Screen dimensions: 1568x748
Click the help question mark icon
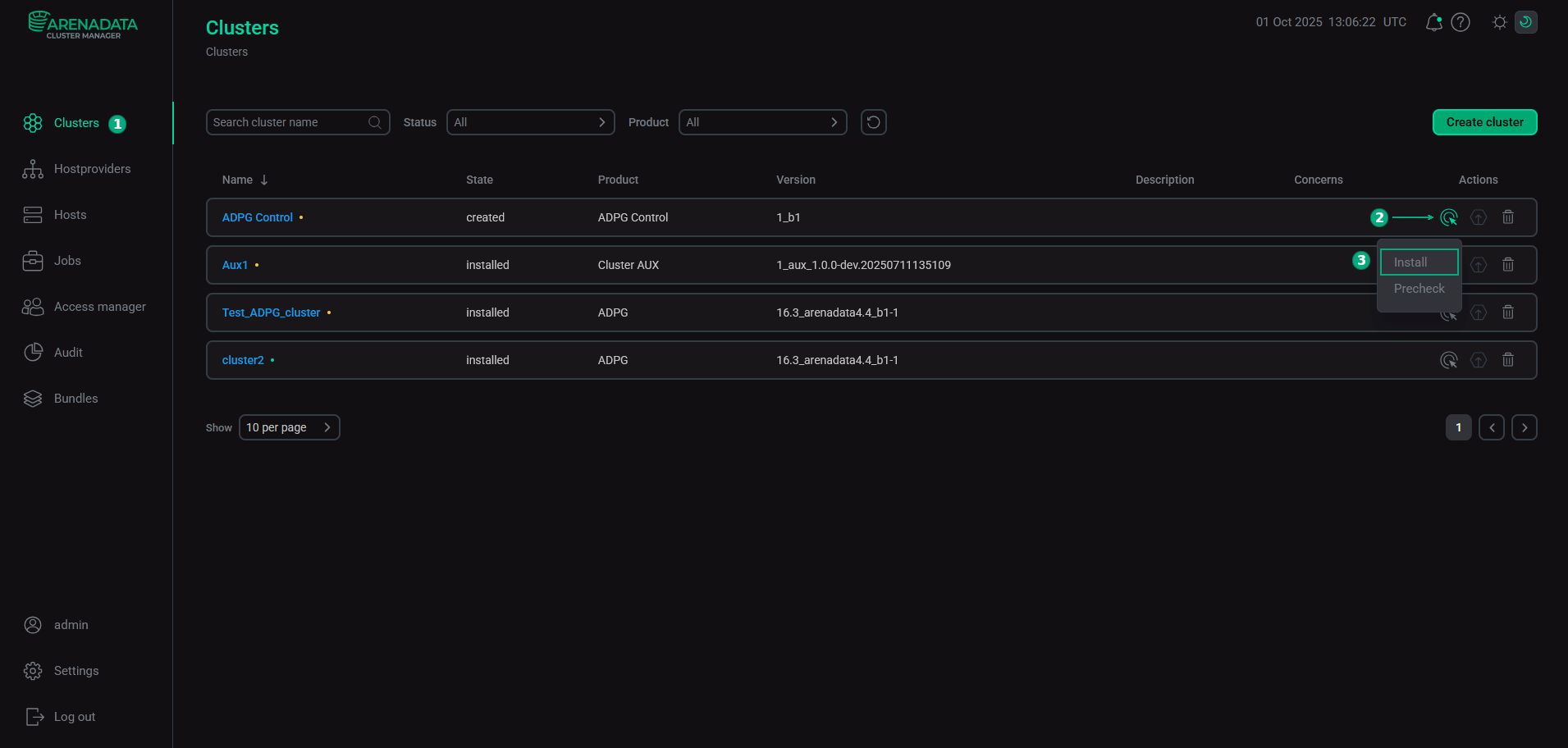[x=1461, y=22]
